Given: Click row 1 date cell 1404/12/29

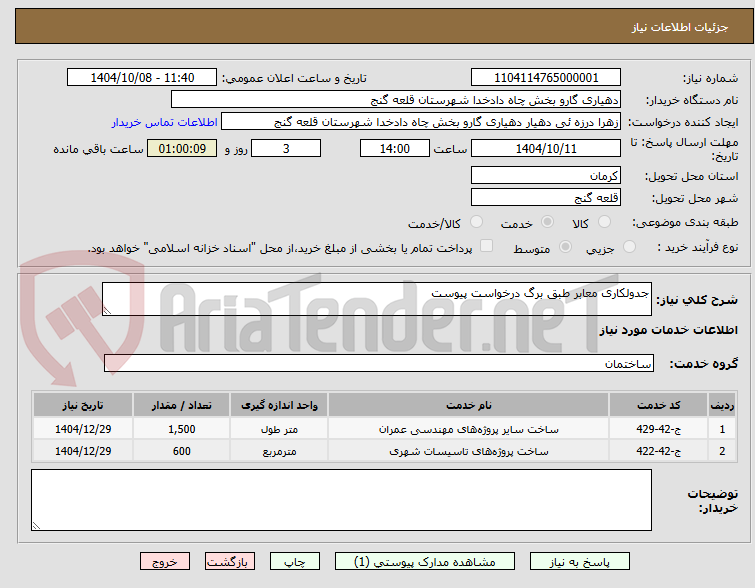Looking at the screenshot, I should pyautogui.click(x=83, y=429).
